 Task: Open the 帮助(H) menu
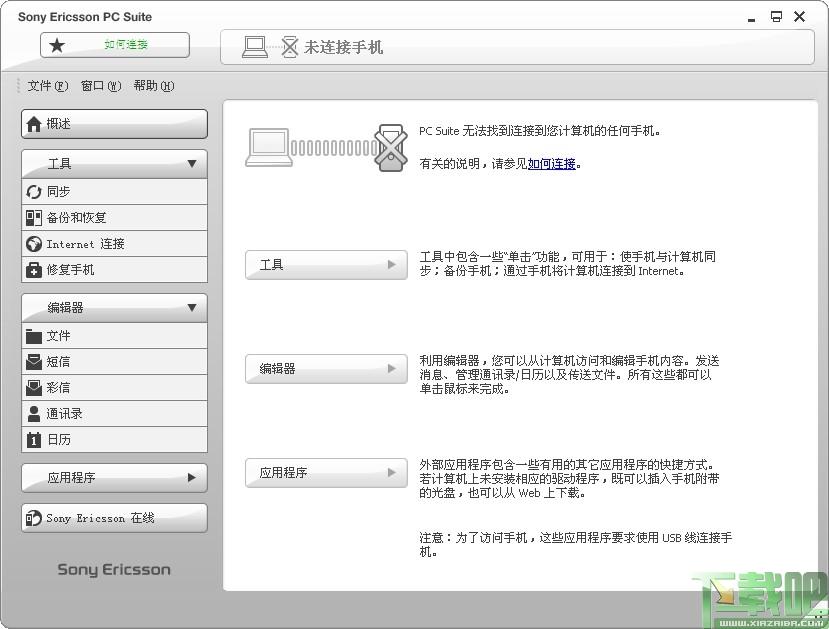154,86
